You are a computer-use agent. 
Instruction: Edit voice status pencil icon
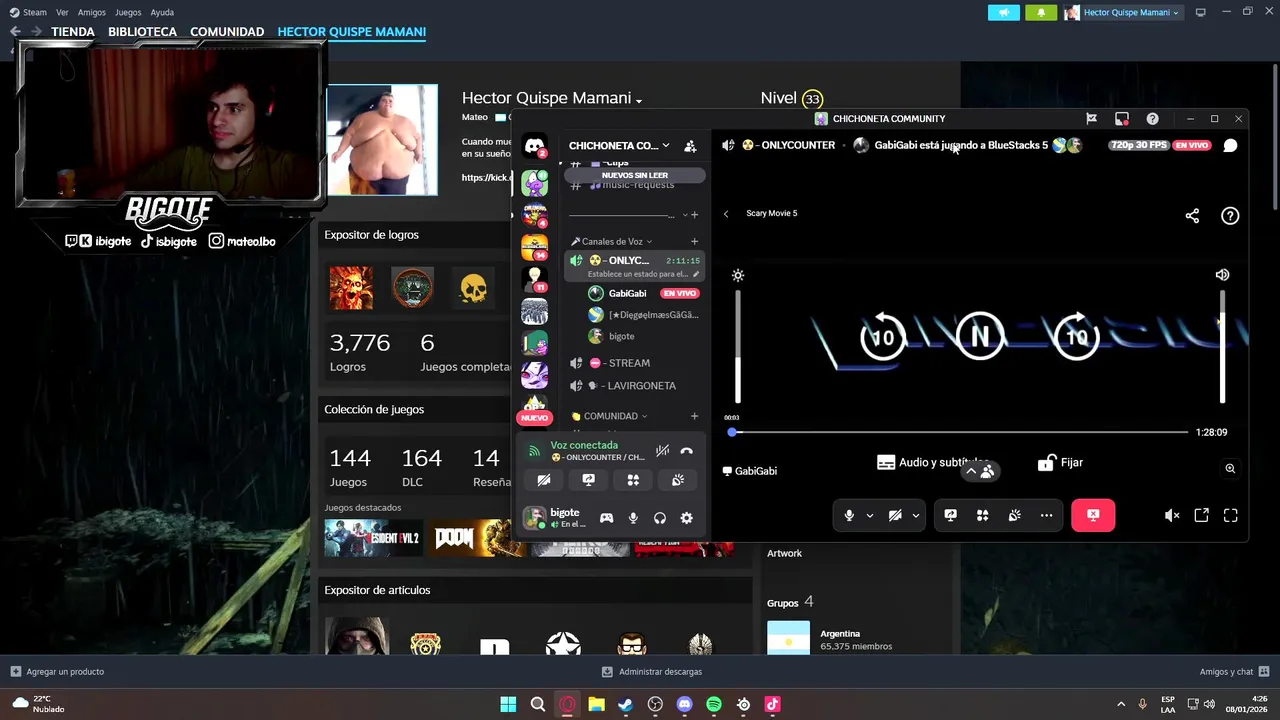(697, 274)
